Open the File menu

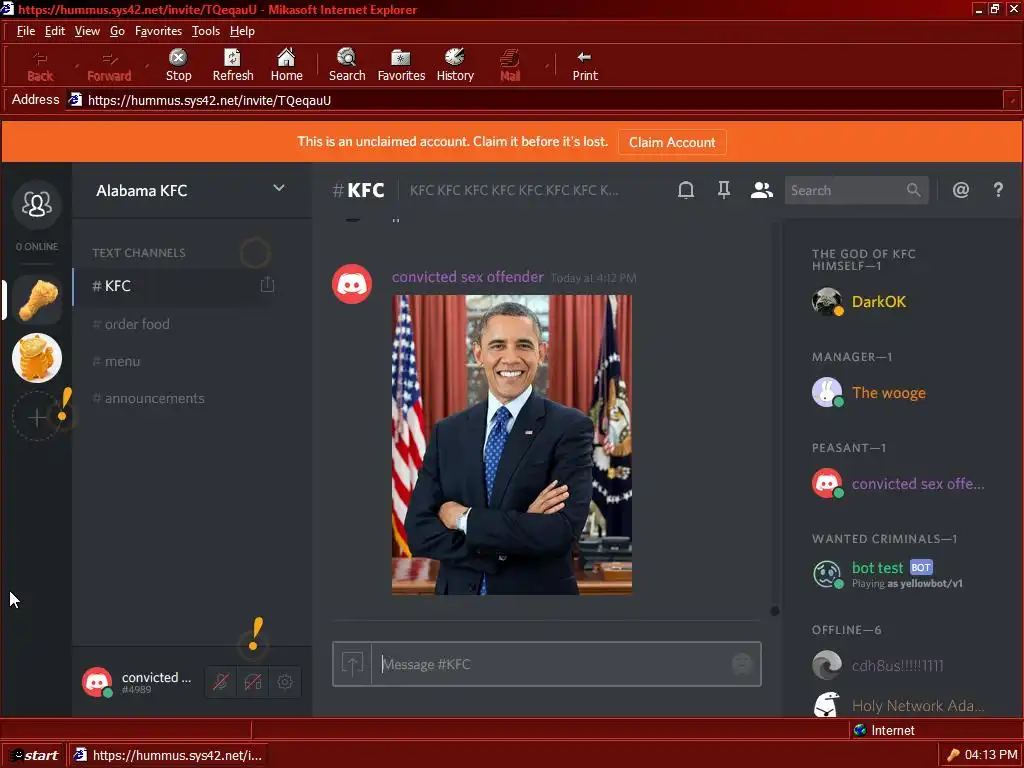point(25,31)
